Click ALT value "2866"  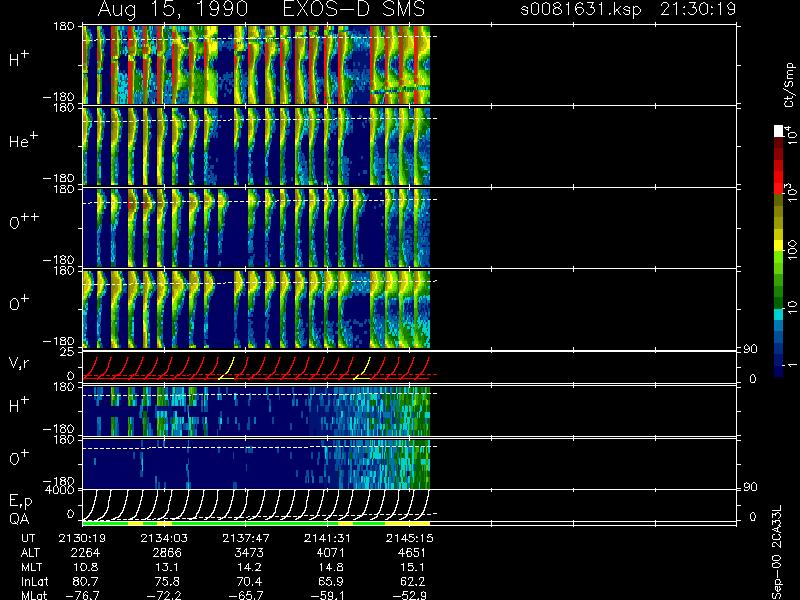point(167,553)
